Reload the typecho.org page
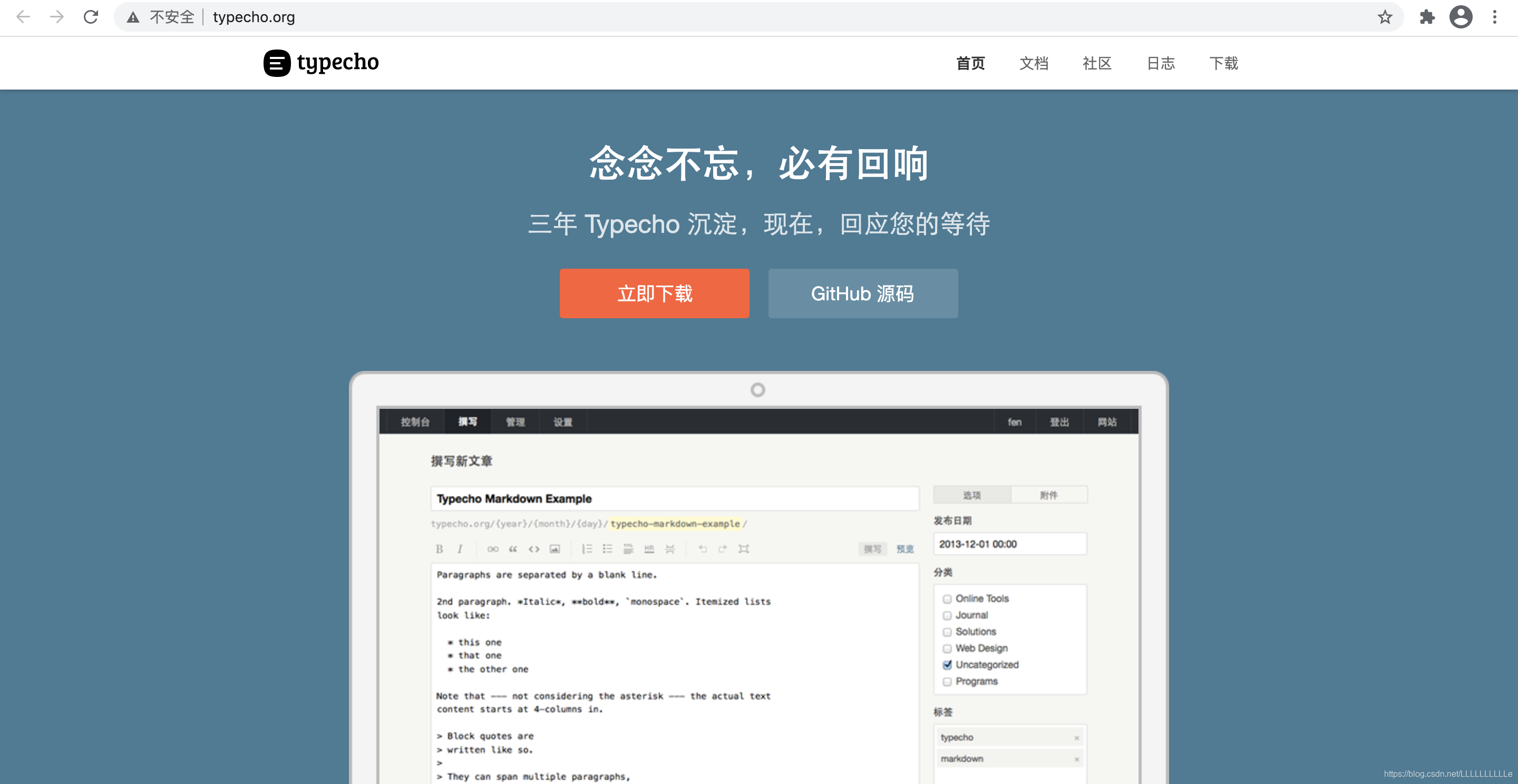 click(x=91, y=17)
